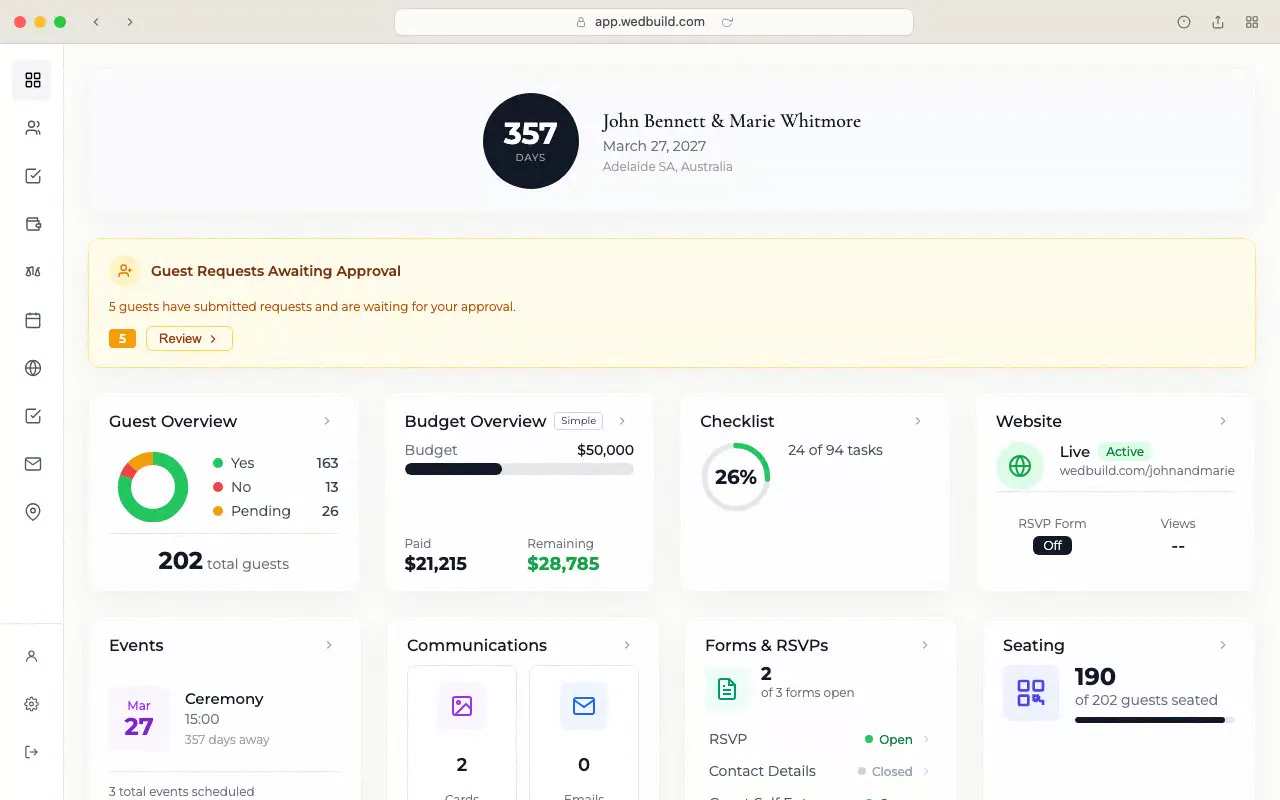Click the Ceremony event title

point(224,699)
